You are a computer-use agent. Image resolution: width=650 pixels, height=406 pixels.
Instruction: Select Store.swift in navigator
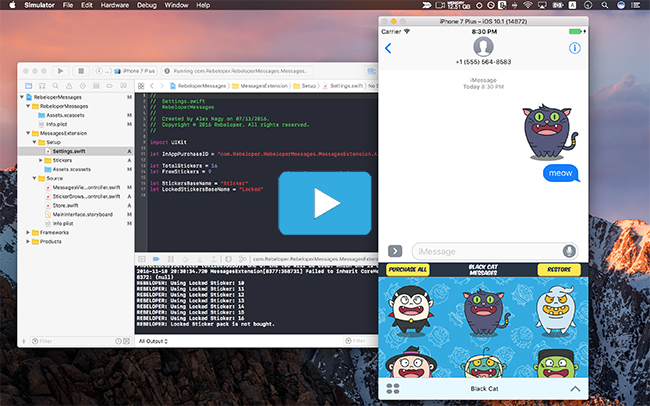65,205
